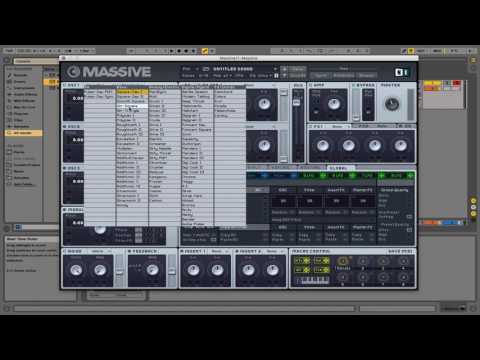The image size is (480, 360).
Task: Click the fourth knob in filter F2 section
Action: point(401,145)
